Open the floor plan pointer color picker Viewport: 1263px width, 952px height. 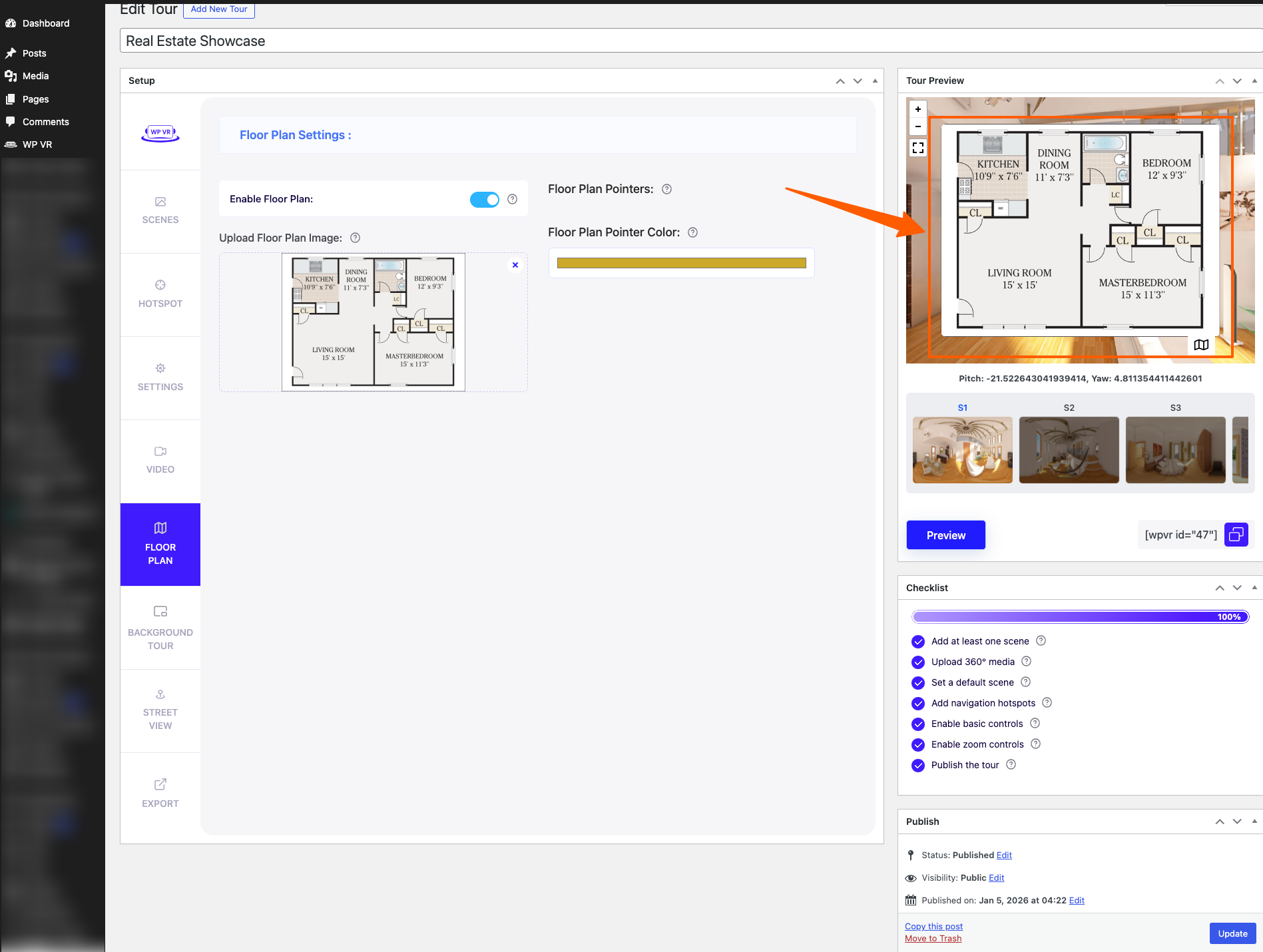coord(681,263)
